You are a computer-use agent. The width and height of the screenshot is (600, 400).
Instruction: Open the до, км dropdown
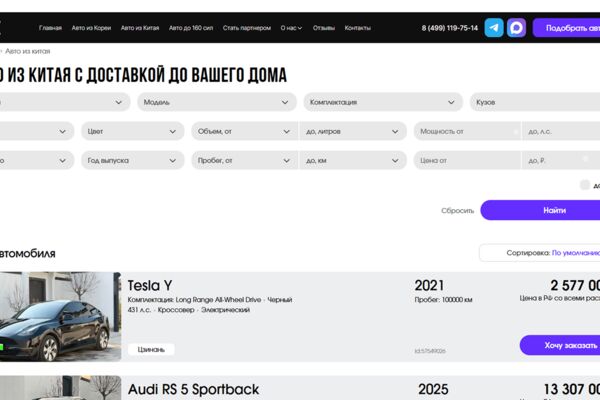[x=353, y=160]
